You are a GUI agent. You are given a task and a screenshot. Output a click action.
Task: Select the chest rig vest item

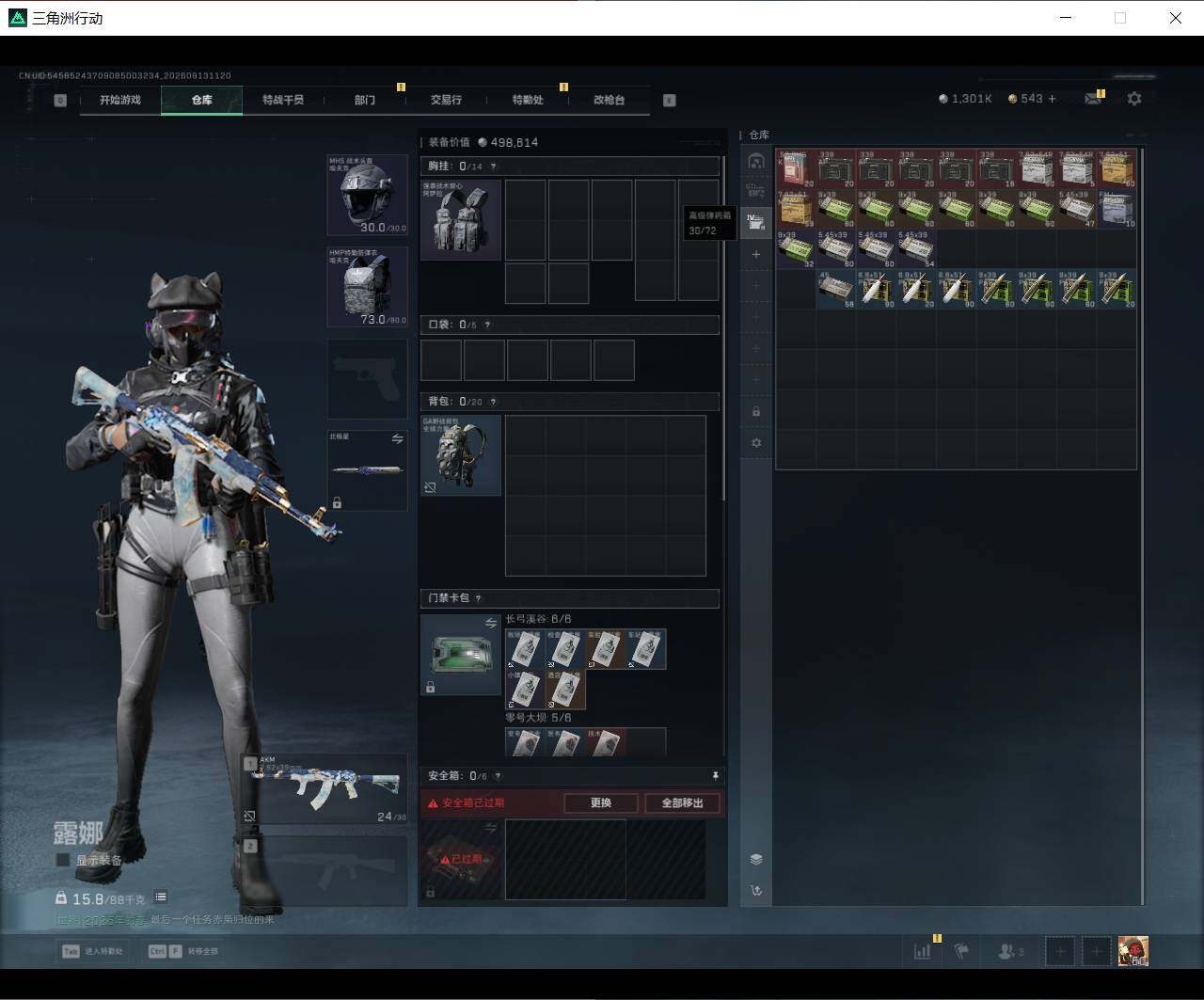(x=461, y=220)
